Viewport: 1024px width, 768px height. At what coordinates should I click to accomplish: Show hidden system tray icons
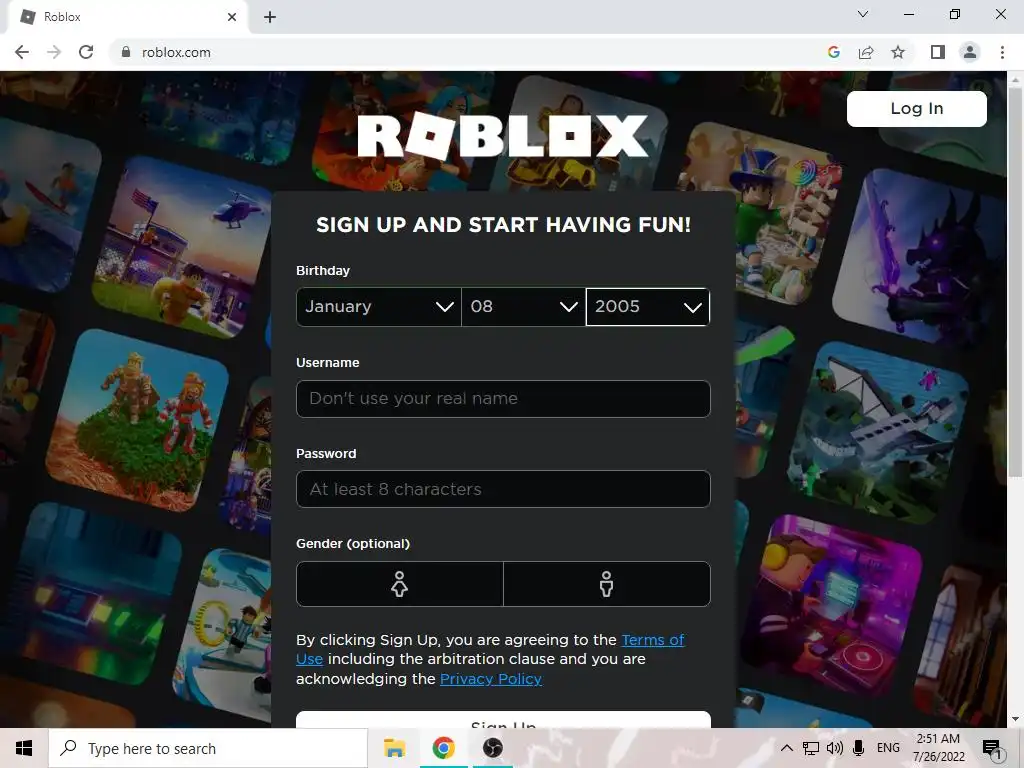point(787,748)
